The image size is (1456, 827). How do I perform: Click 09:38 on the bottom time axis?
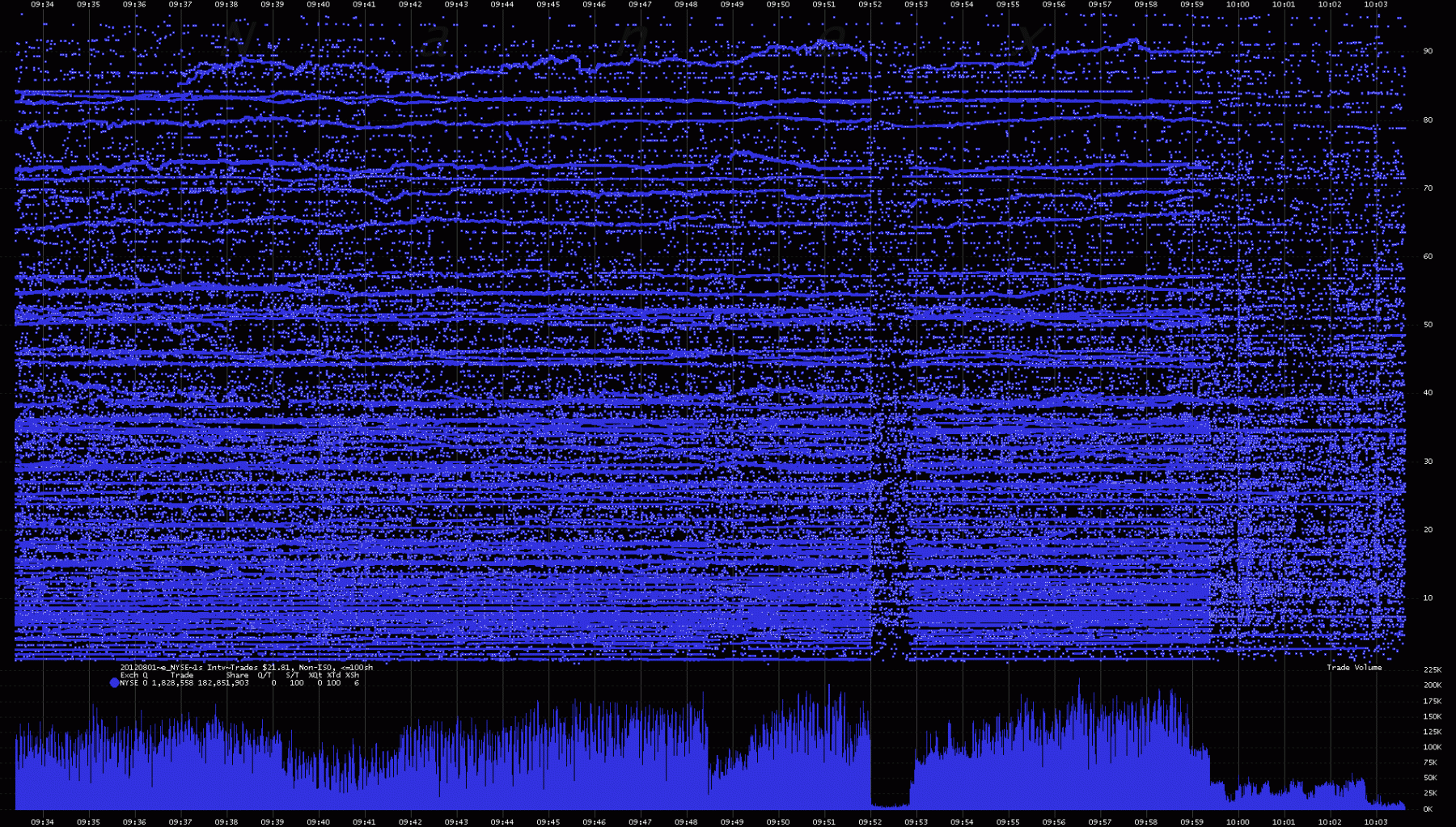tap(226, 822)
